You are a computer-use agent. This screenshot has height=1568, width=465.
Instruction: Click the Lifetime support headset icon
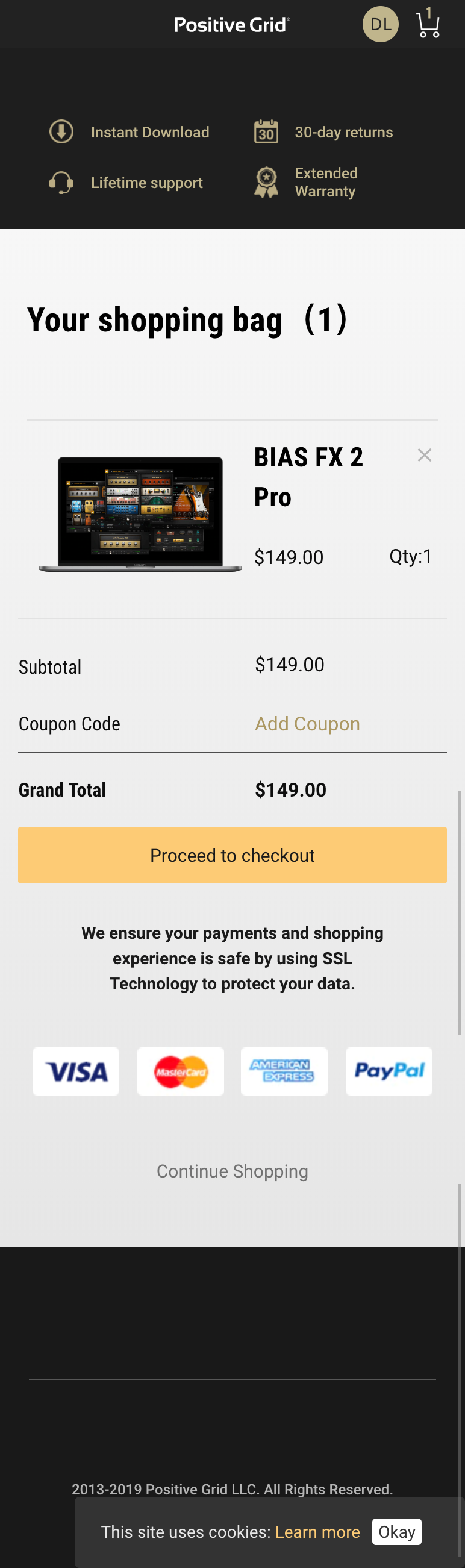61,183
